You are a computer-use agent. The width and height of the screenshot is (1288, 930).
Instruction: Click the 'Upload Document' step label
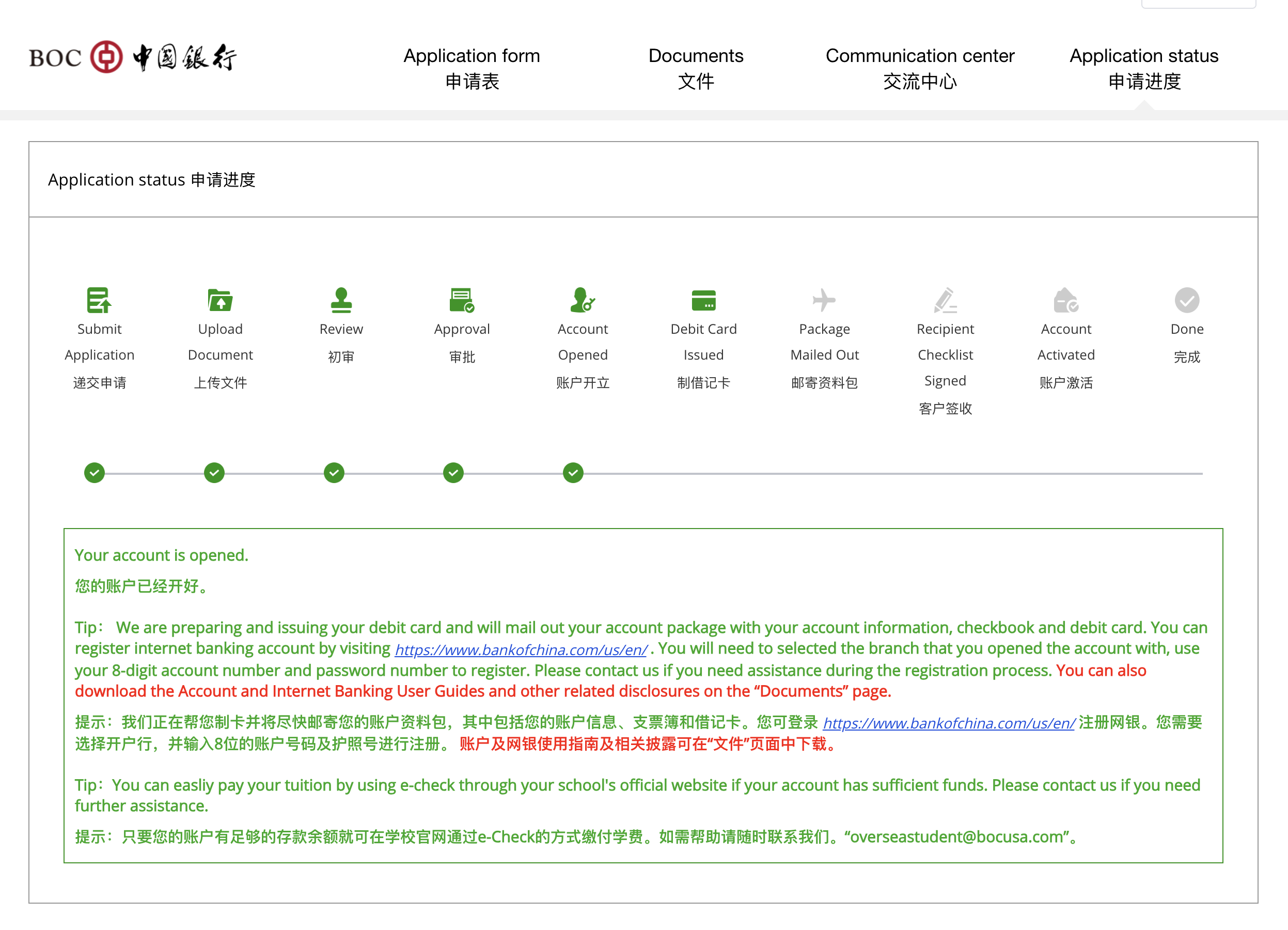pyautogui.click(x=221, y=342)
